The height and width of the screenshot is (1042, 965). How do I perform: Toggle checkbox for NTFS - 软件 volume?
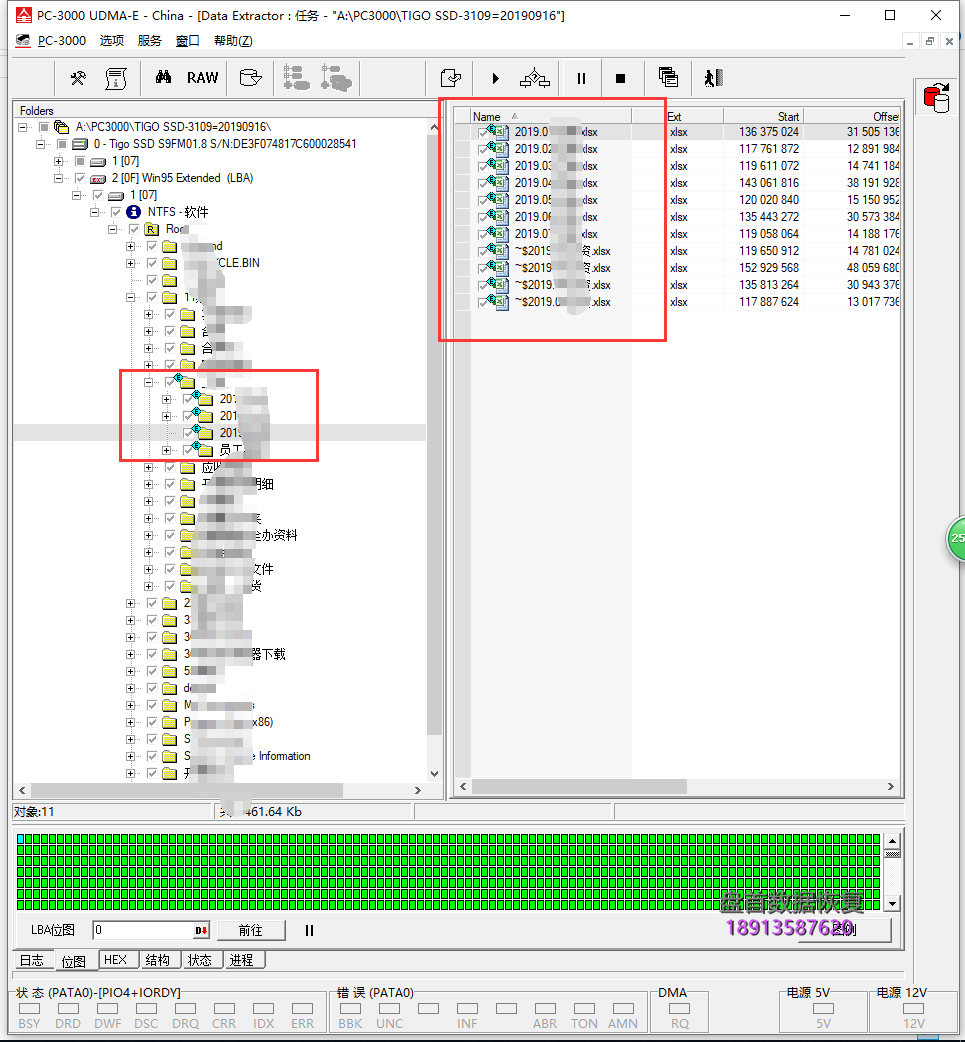pos(116,212)
